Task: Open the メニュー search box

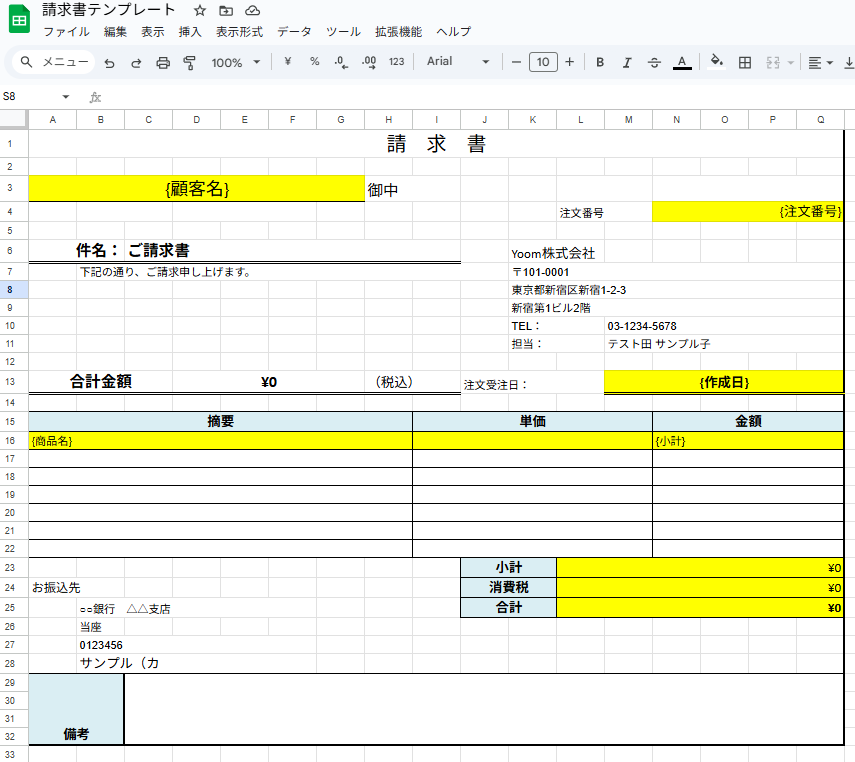Action: coord(53,62)
